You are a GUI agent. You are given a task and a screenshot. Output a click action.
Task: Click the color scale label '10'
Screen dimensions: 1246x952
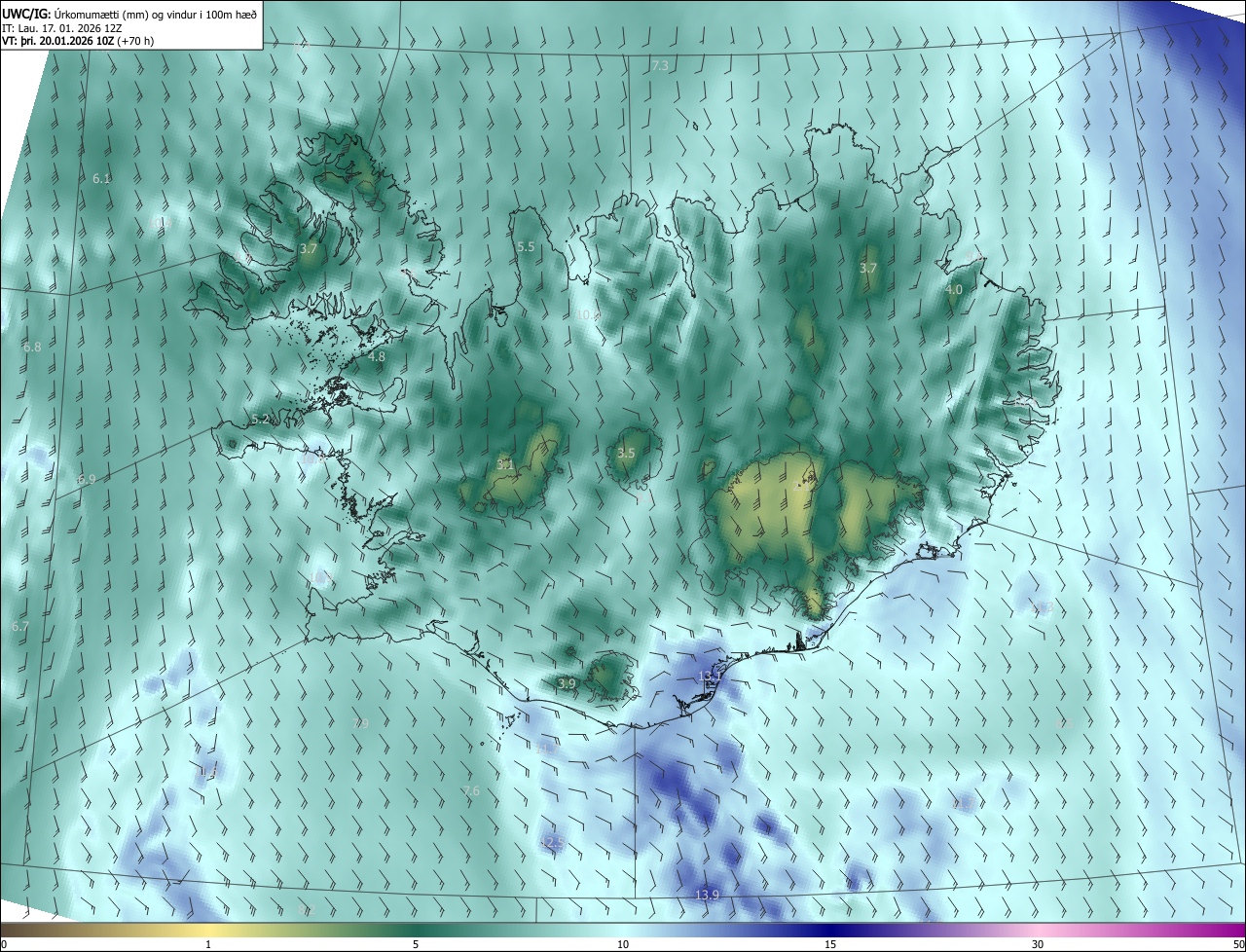(623, 945)
